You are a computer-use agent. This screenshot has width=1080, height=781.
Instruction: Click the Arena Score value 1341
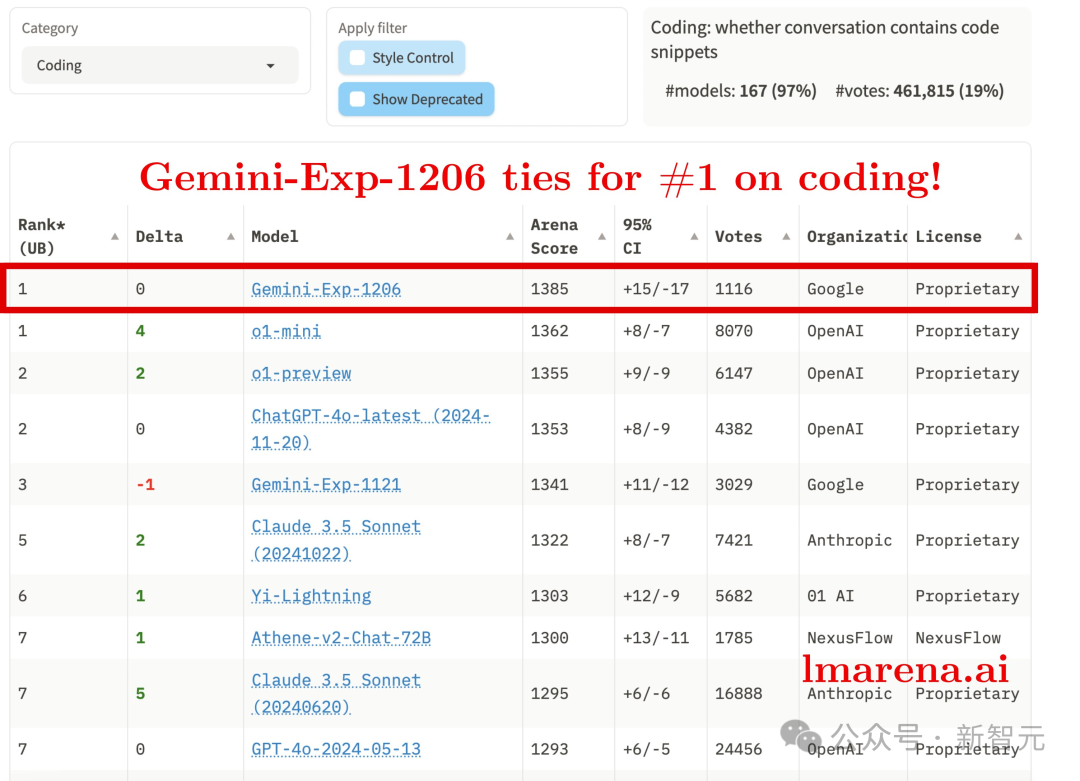pyautogui.click(x=550, y=485)
